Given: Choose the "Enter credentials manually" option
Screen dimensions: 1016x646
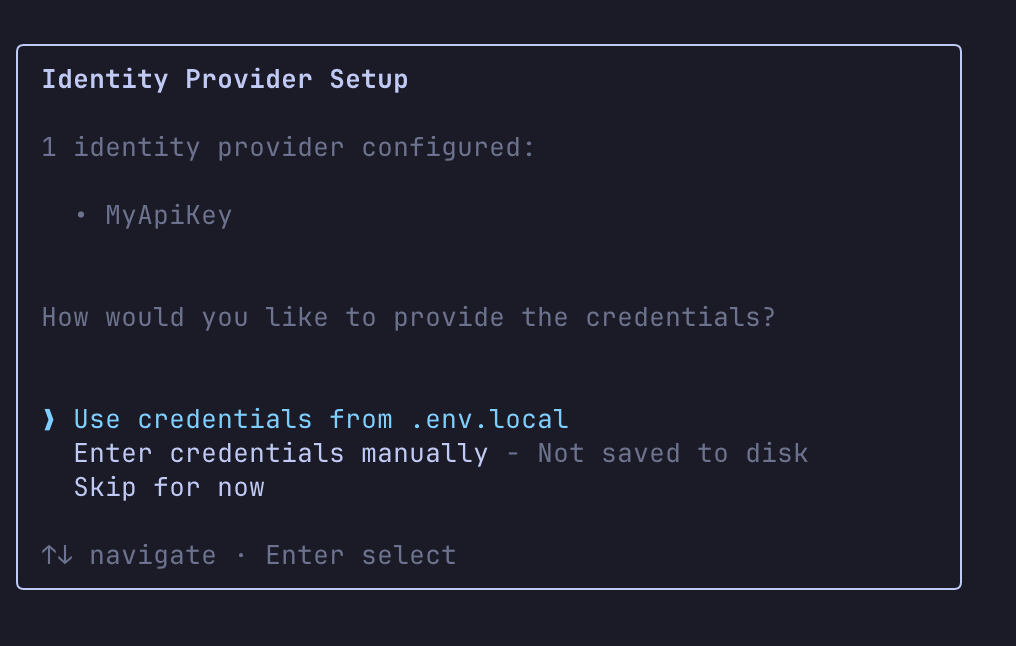Looking at the screenshot, I should click(x=280, y=453).
